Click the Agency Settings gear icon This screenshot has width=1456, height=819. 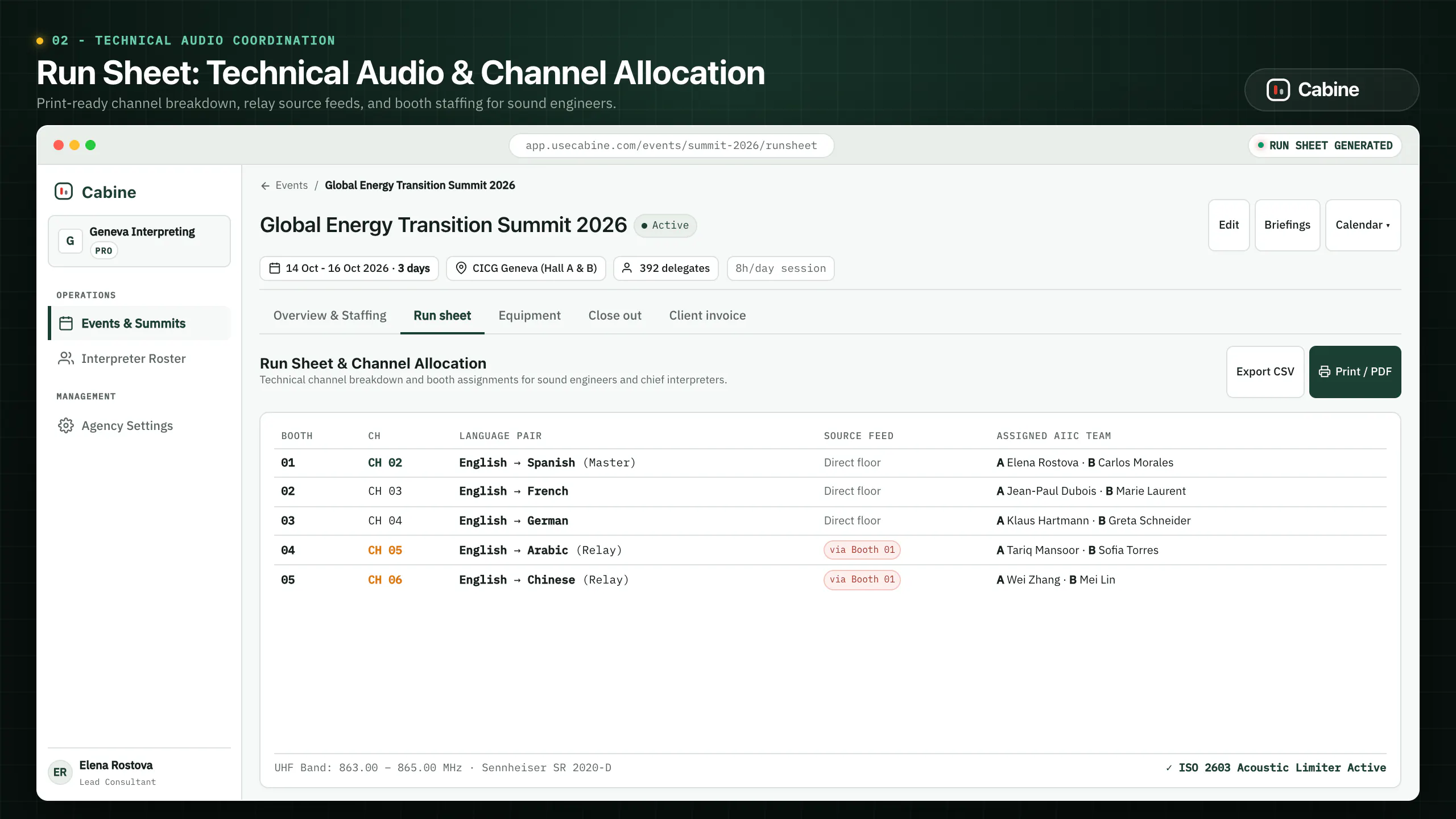pos(66,425)
